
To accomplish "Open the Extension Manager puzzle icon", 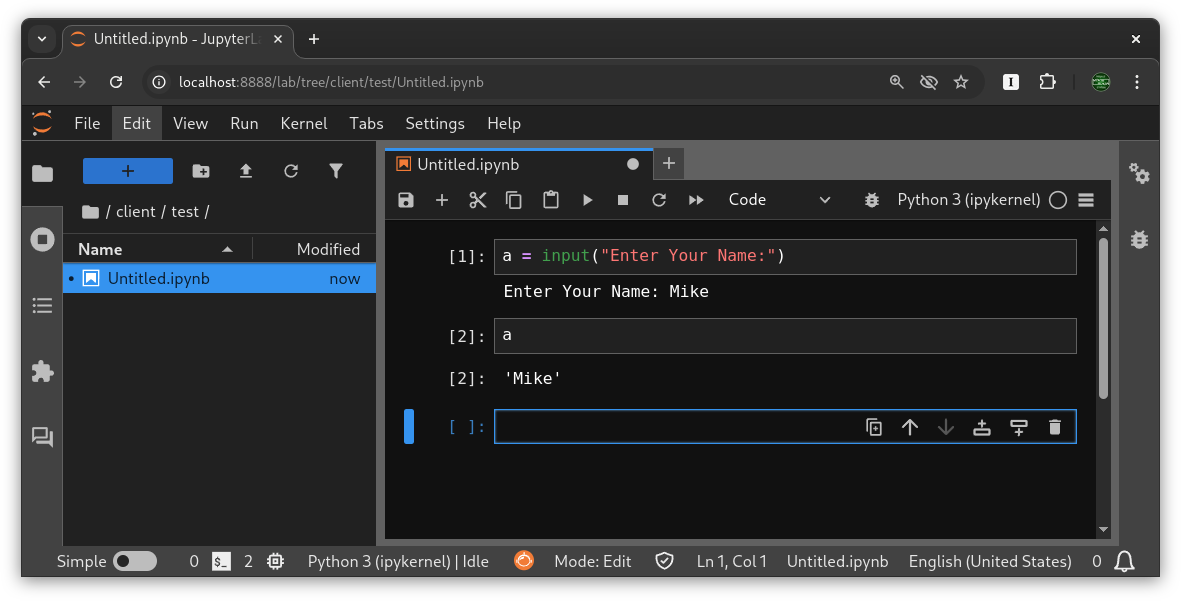I will [42, 371].
